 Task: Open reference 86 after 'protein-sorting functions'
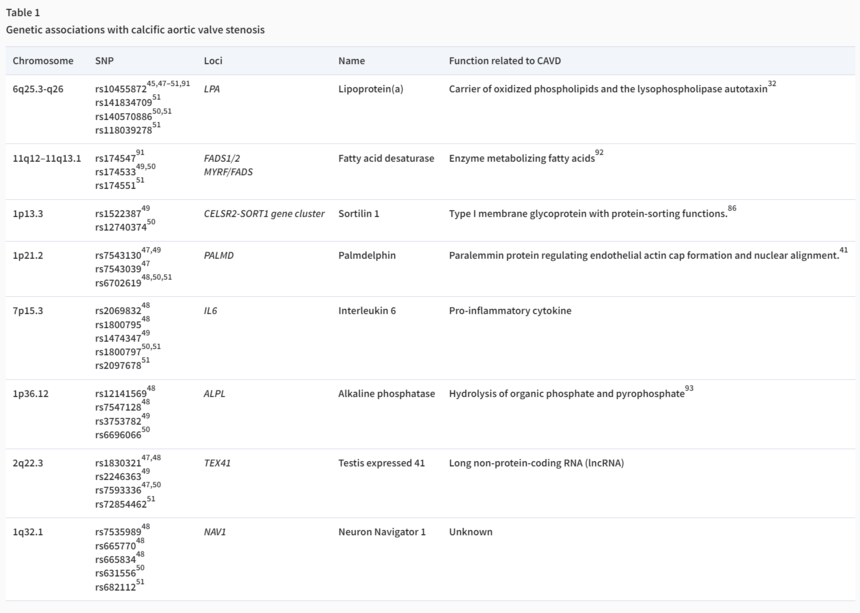tap(732, 208)
